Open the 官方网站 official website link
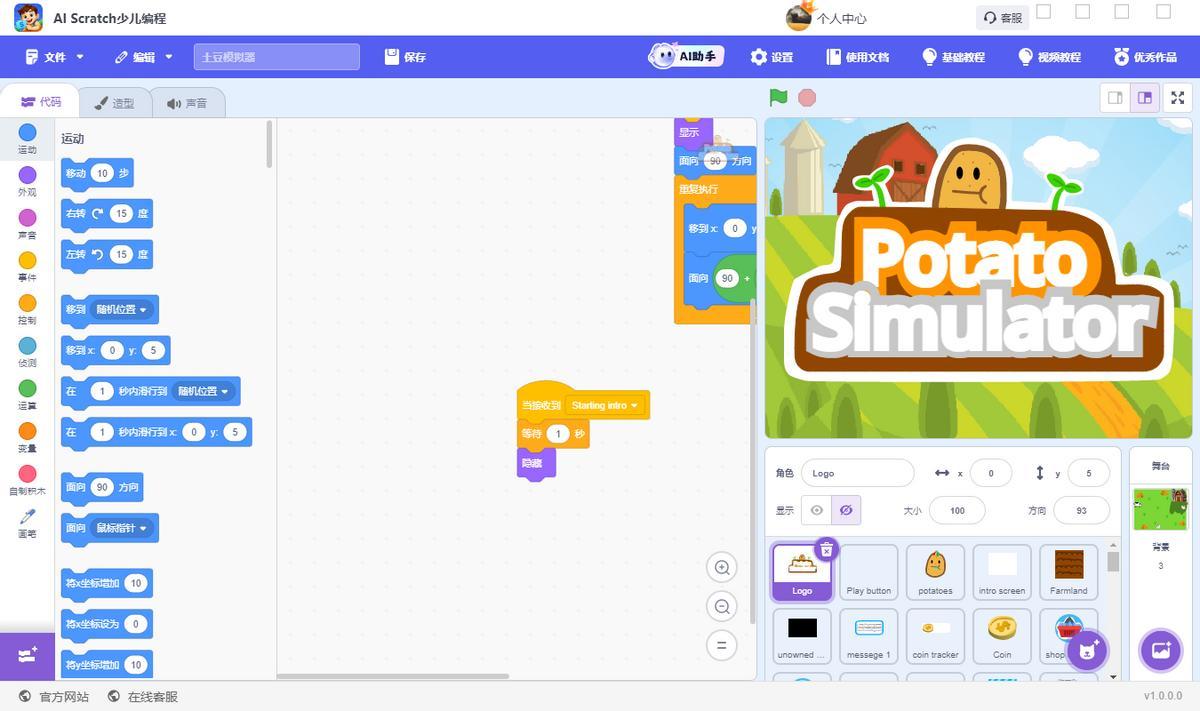This screenshot has height=711, width=1200. 54,696
